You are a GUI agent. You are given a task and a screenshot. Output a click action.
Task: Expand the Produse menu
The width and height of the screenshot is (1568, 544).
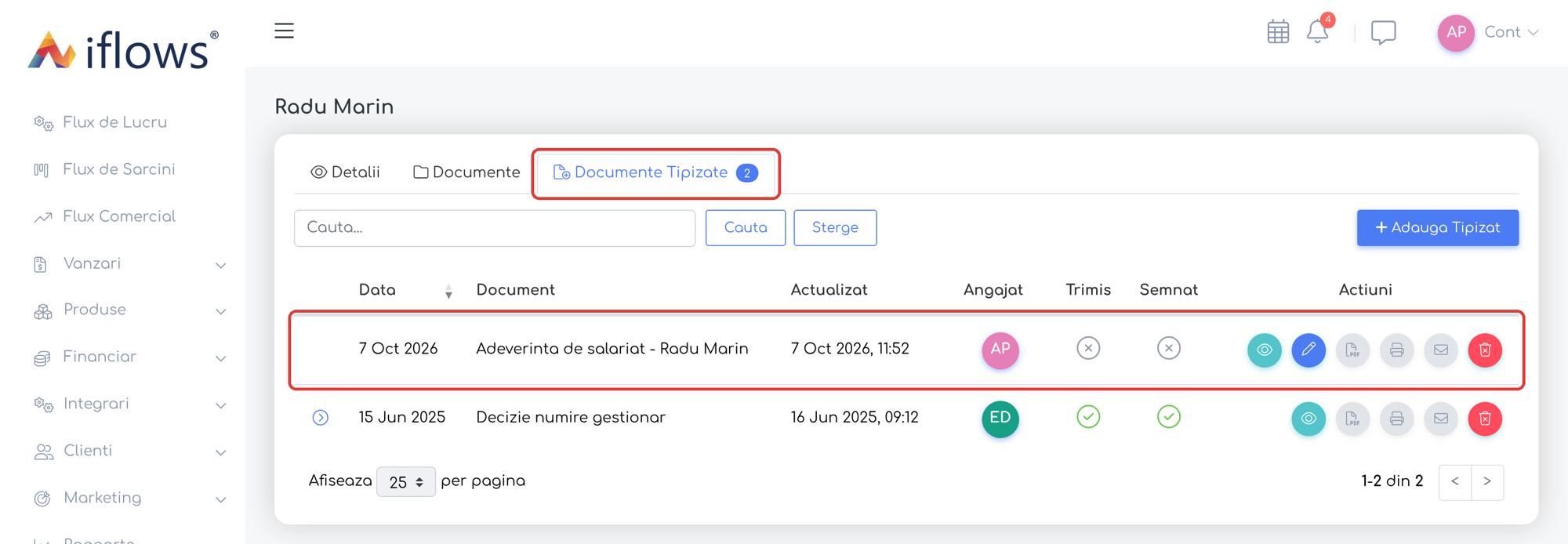[x=129, y=310]
